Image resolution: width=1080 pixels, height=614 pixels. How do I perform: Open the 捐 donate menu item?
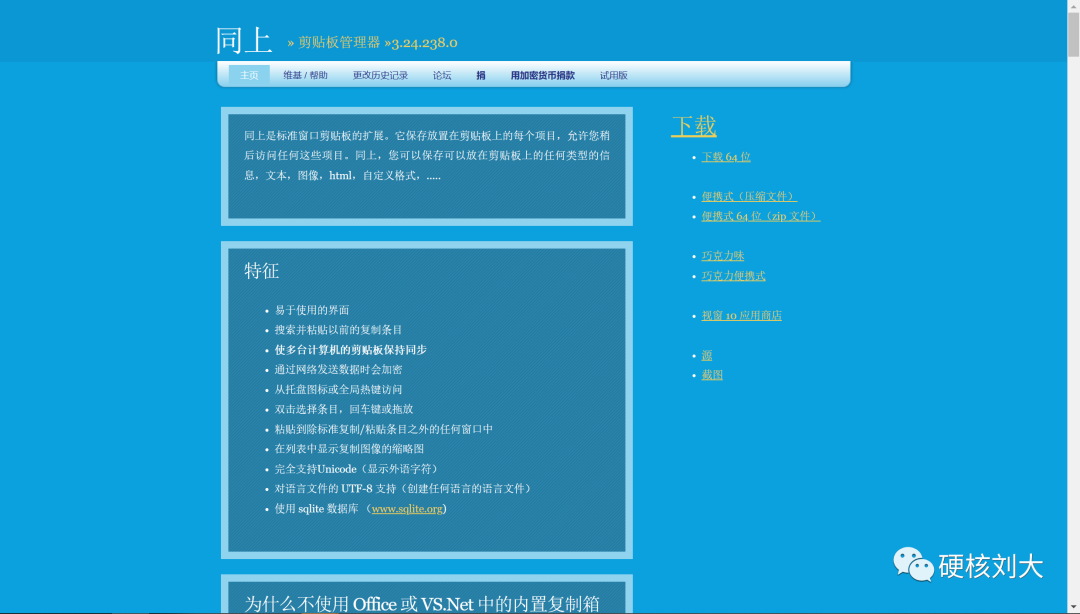click(x=481, y=75)
